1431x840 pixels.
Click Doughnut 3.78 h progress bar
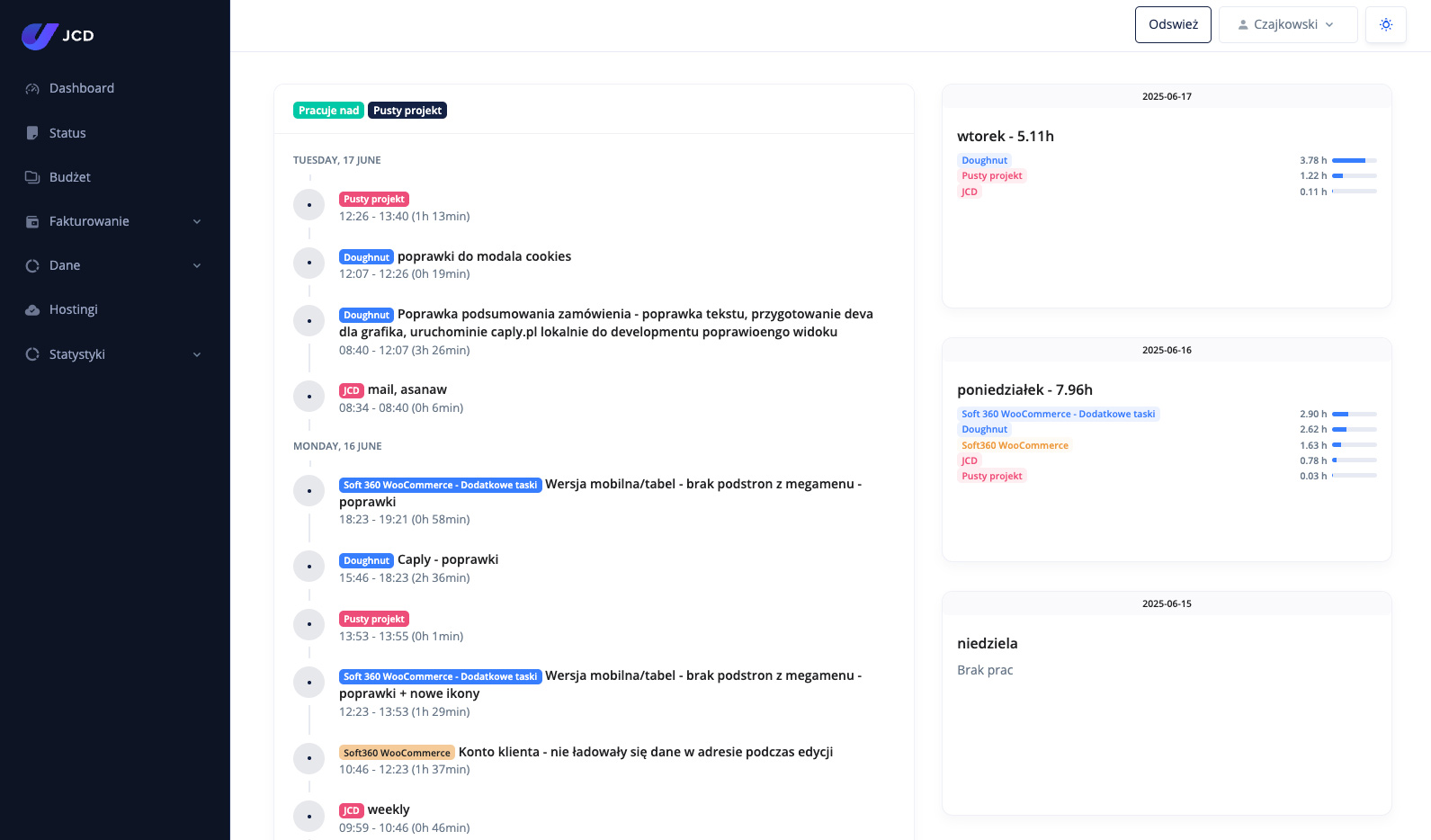click(1354, 160)
